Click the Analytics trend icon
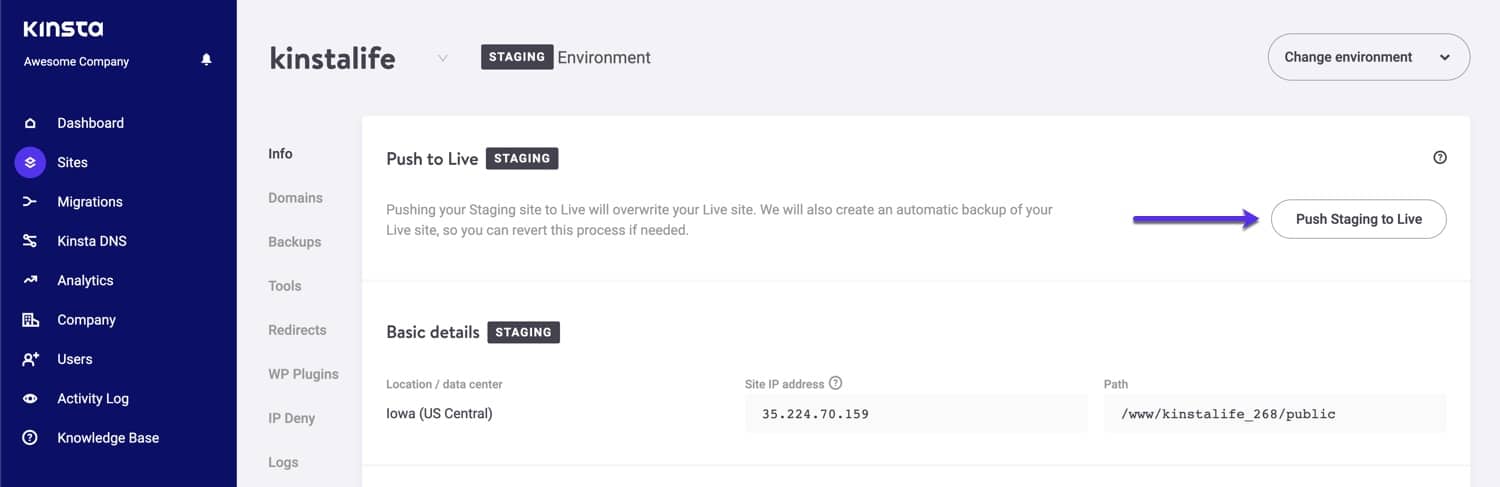The image size is (1500, 487). click(x=30, y=281)
